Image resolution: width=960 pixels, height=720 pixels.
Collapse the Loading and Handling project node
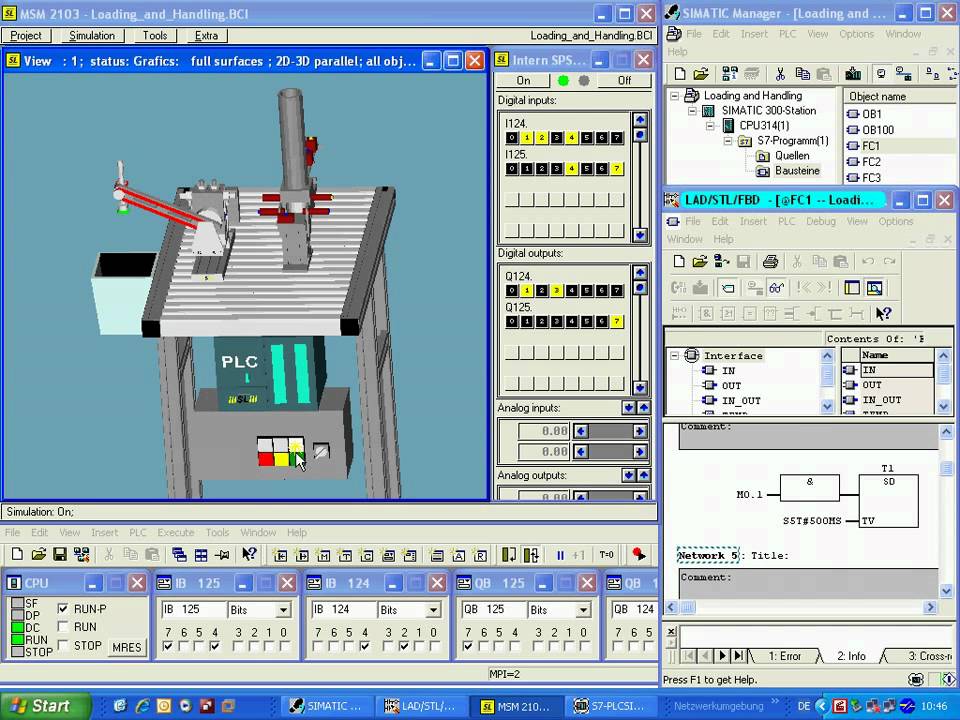674,96
